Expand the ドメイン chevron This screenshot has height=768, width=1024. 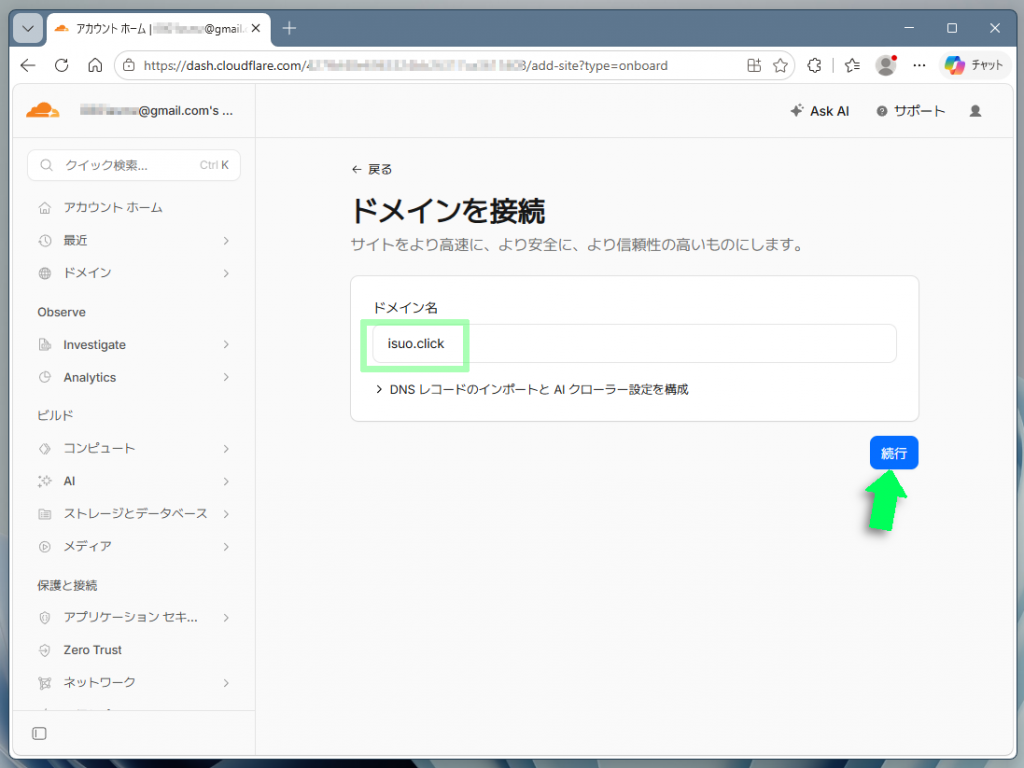(226, 273)
